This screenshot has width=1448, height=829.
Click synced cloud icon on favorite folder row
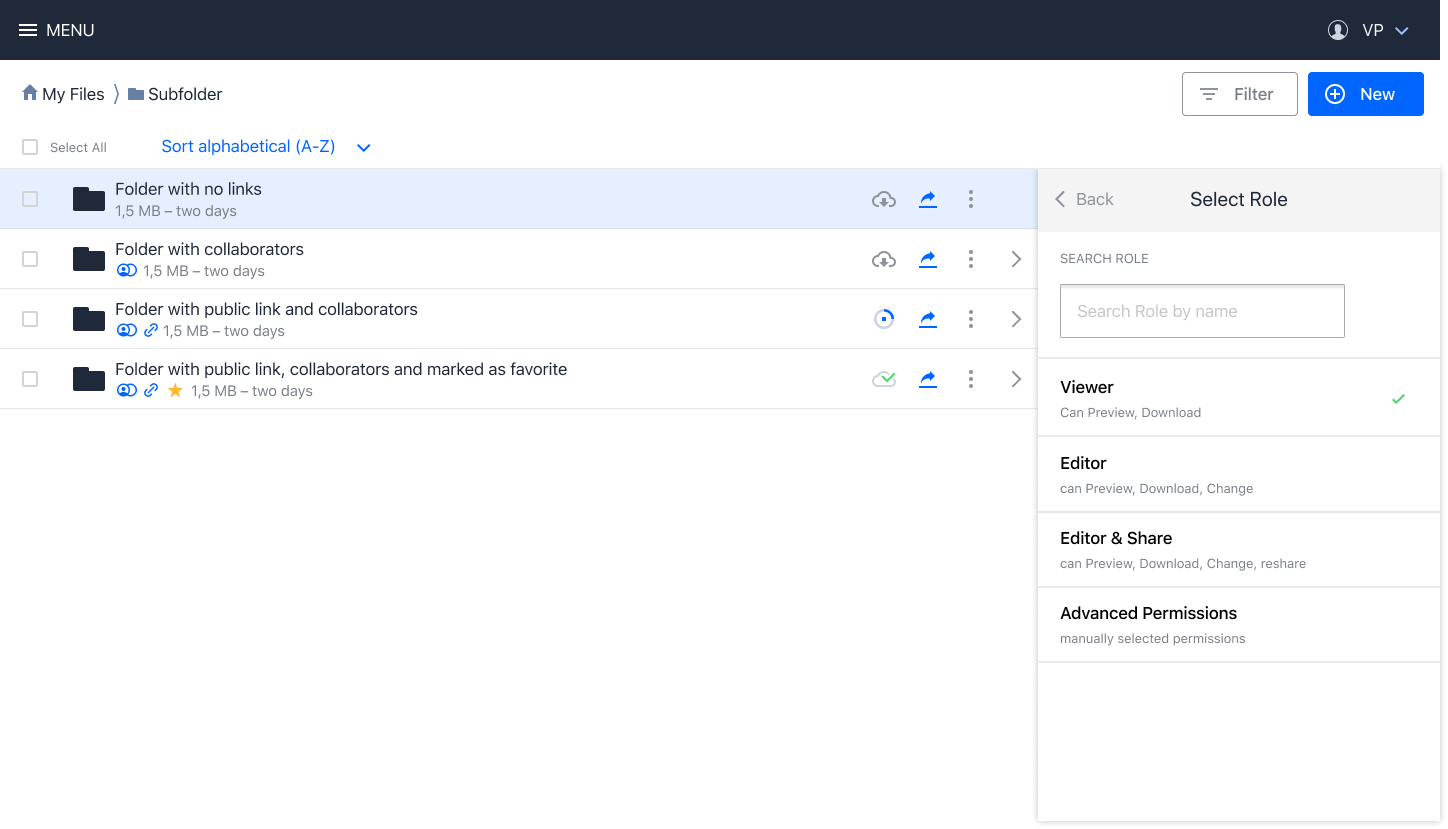click(884, 379)
